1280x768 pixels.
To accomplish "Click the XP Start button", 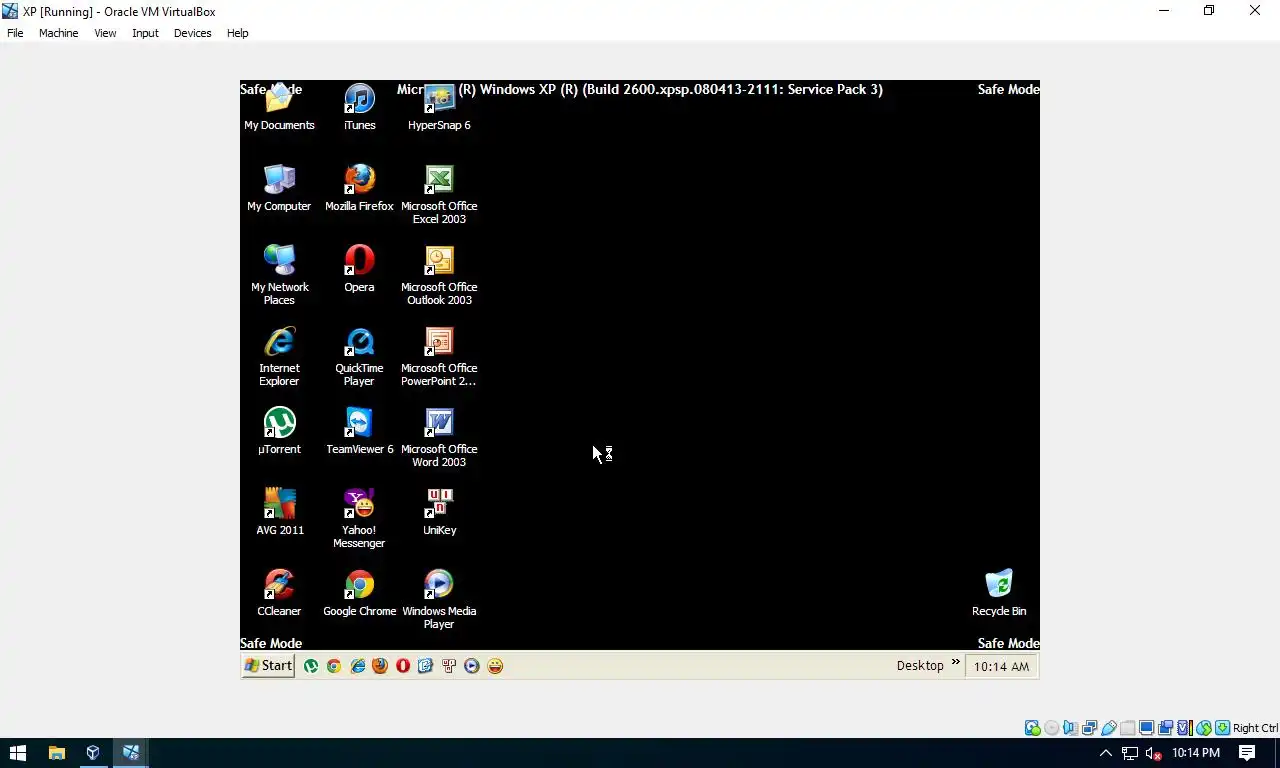I will tap(268, 666).
